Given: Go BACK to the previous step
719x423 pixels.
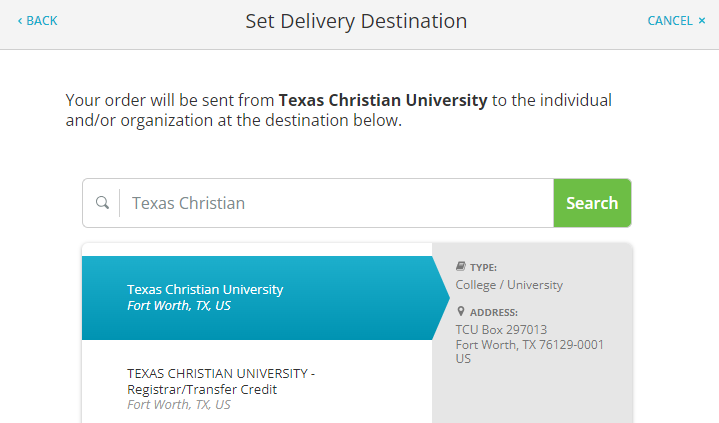Looking at the screenshot, I should coord(38,21).
